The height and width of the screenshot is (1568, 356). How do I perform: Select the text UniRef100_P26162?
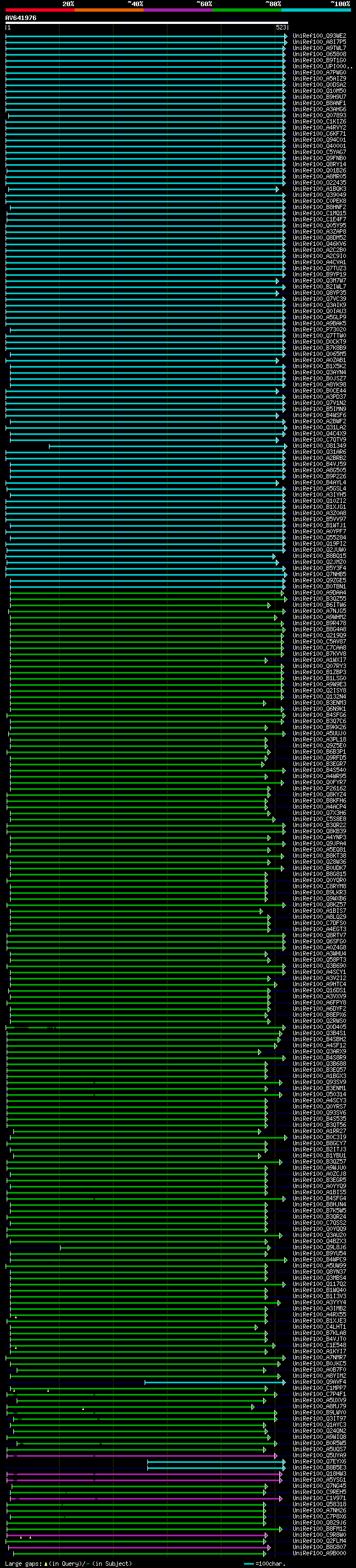click(319, 789)
